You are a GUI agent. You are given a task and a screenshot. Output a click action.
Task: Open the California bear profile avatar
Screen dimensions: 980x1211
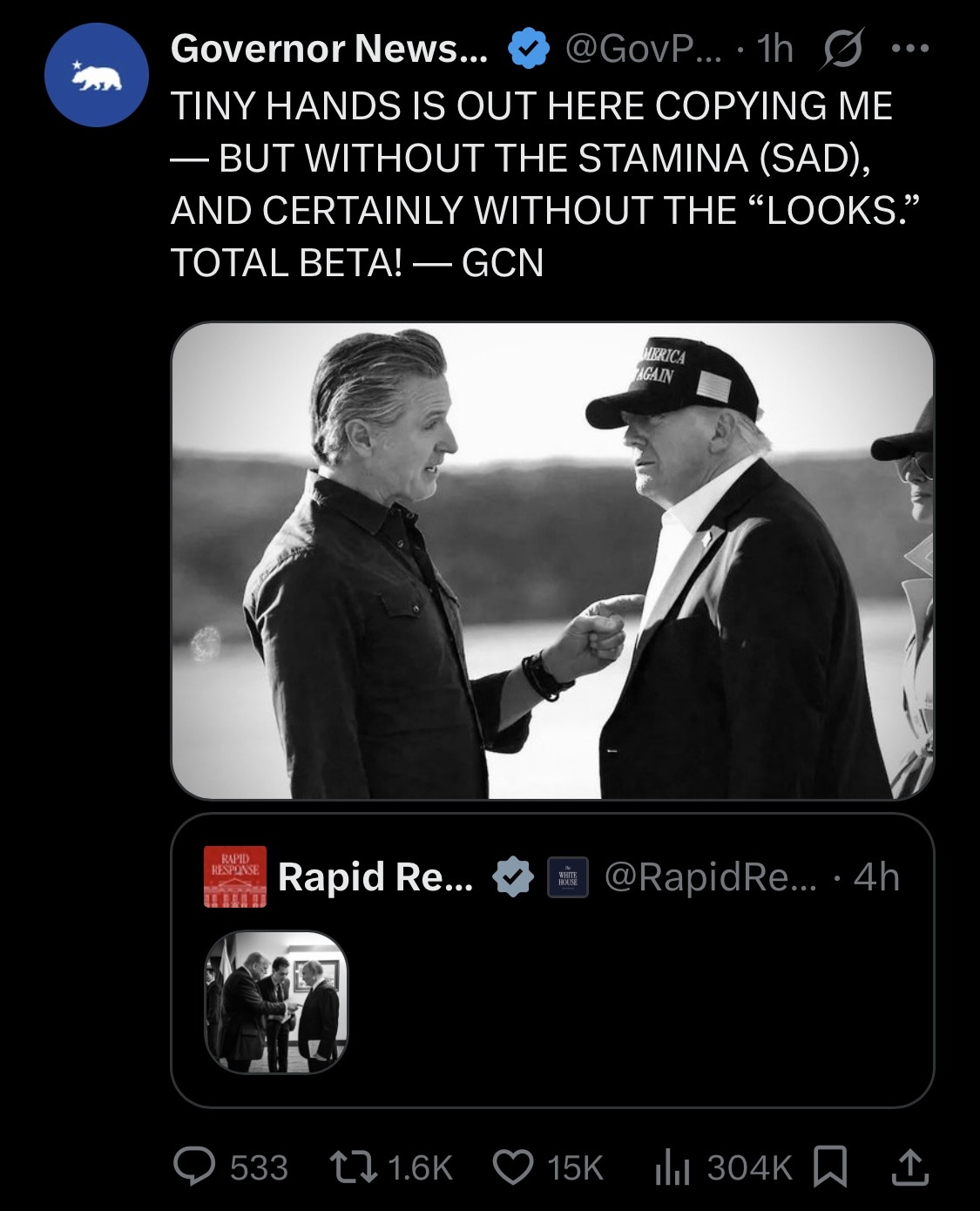[97, 76]
